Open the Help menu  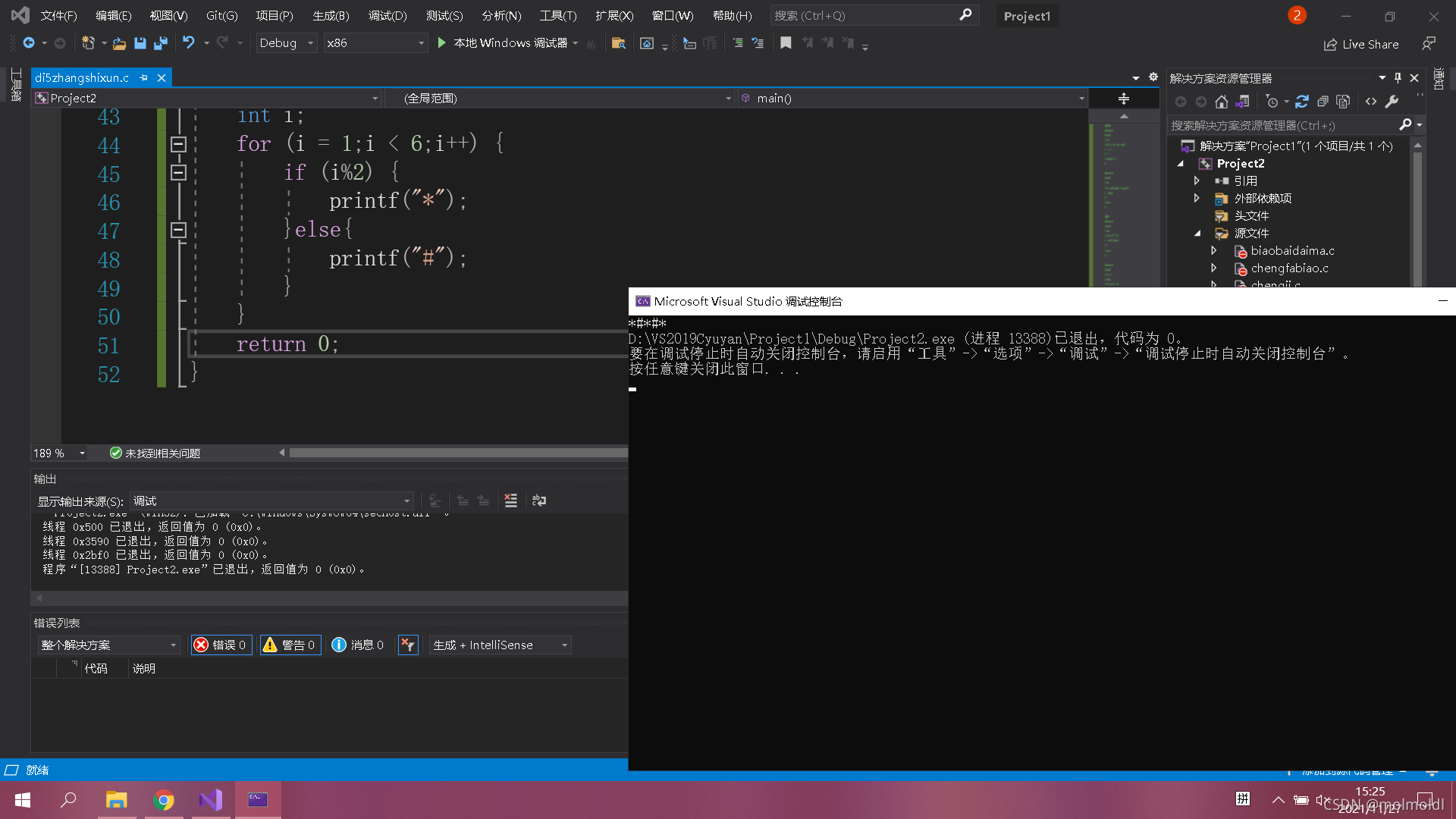[732, 15]
